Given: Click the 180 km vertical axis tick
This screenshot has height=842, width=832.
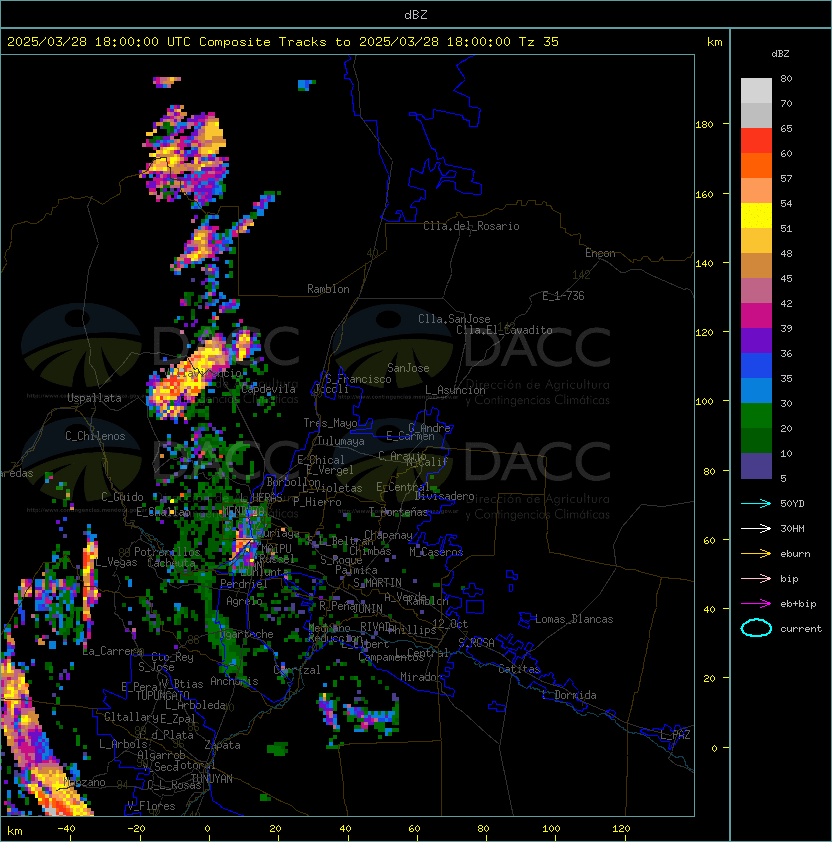Looking at the screenshot, I should click(x=704, y=125).
